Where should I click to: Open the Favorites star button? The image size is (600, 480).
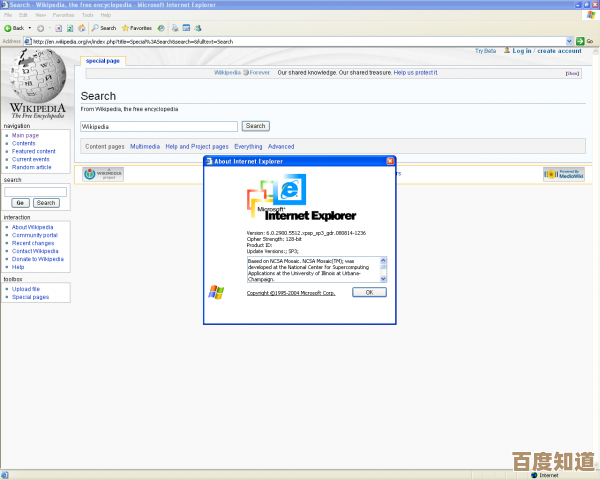click(137, 28)
